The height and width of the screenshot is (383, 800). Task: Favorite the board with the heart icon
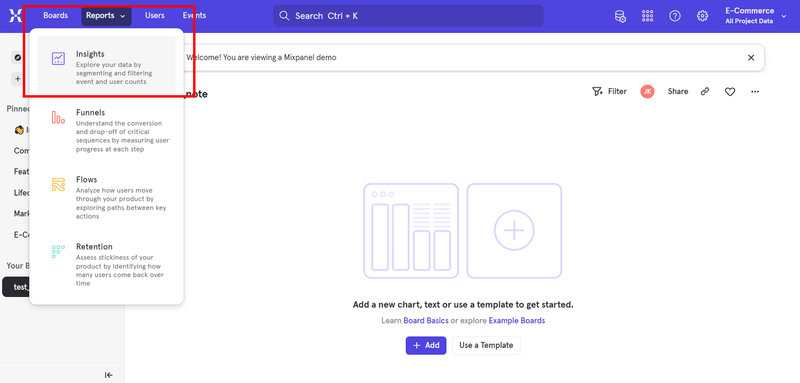730,92
